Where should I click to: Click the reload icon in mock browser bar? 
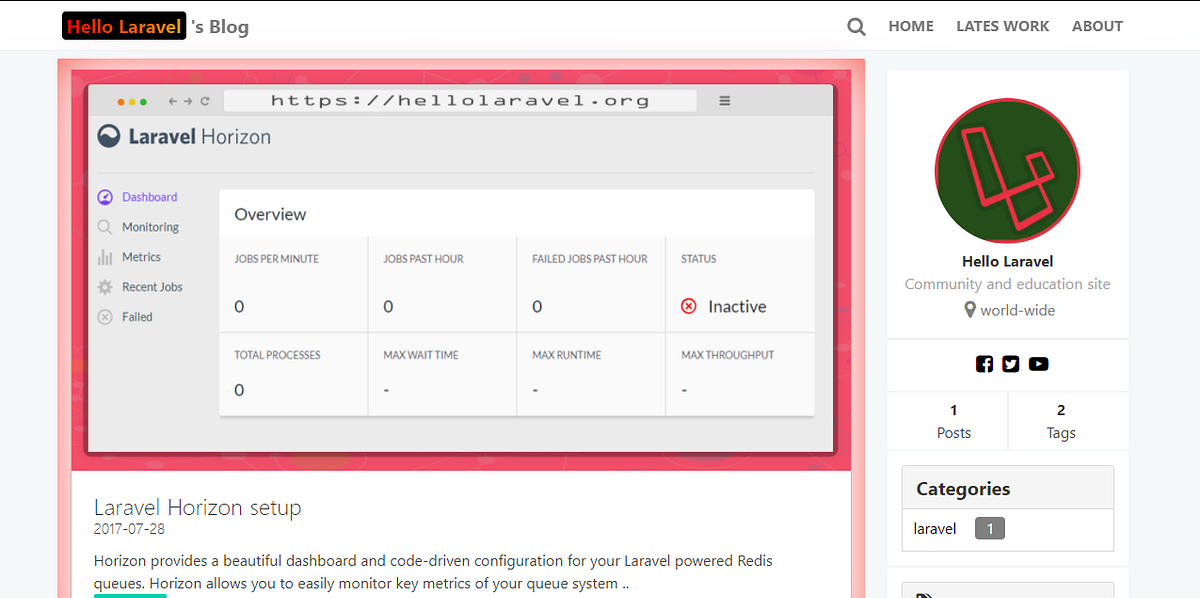tap(203, 100)
